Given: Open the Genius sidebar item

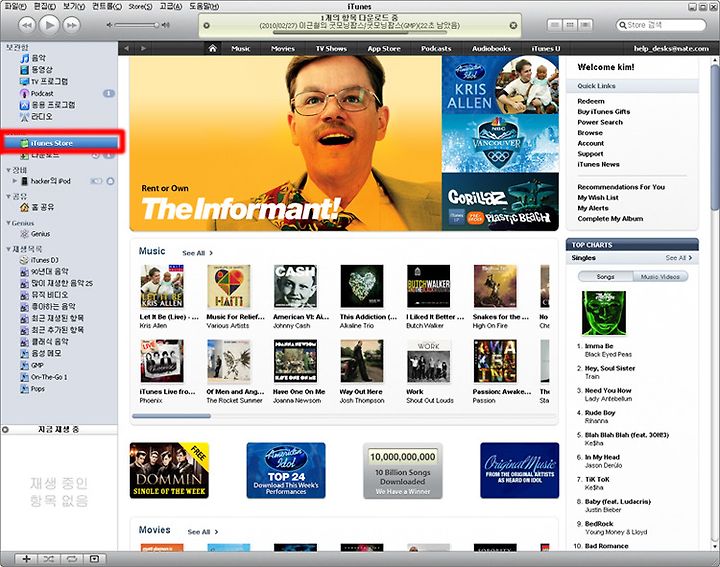Looking at the screenshot, I should coord(36,234).
